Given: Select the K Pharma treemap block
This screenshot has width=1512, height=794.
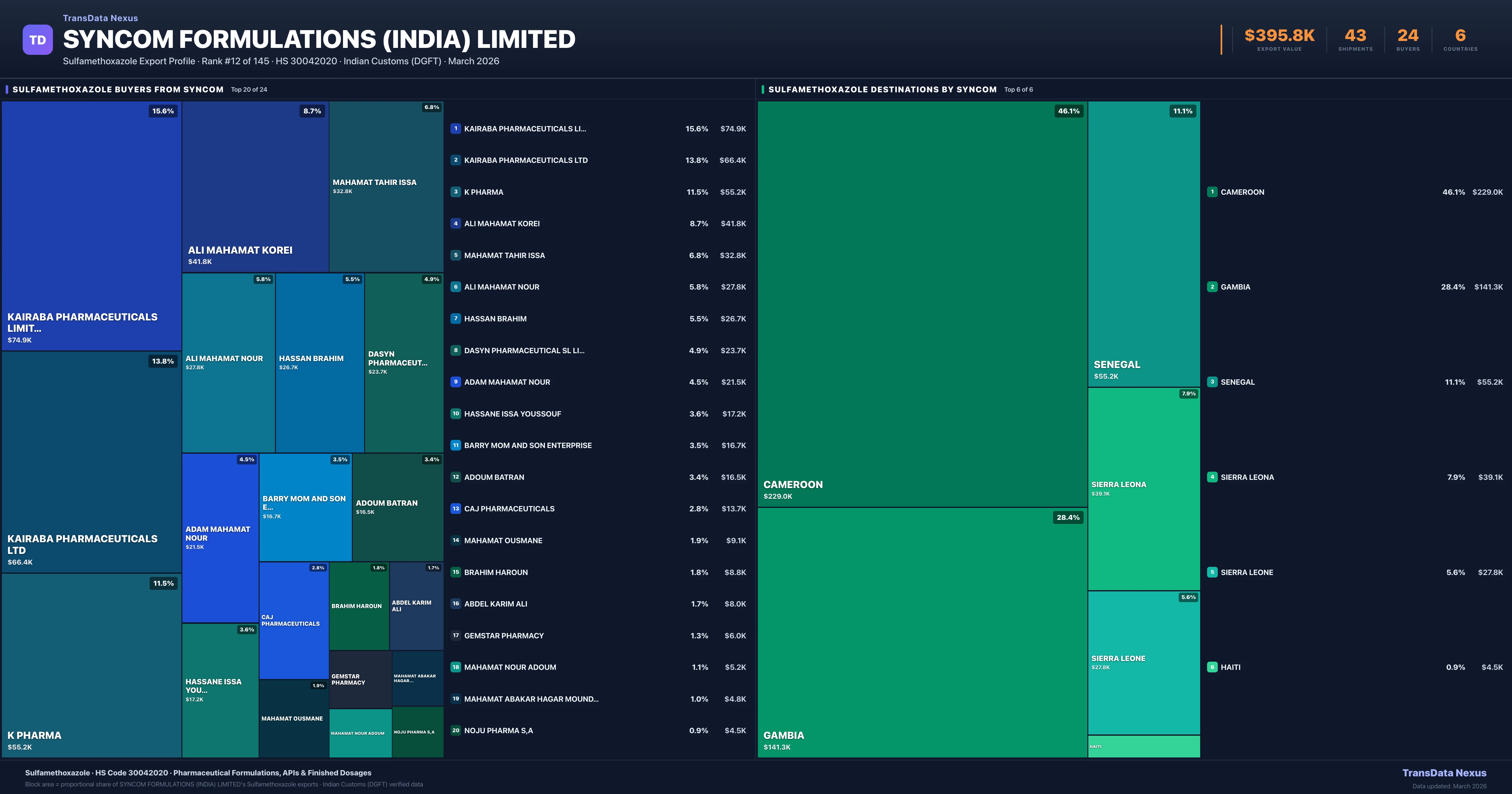Looking at the screenshot, I should click(x=91, y=665).
